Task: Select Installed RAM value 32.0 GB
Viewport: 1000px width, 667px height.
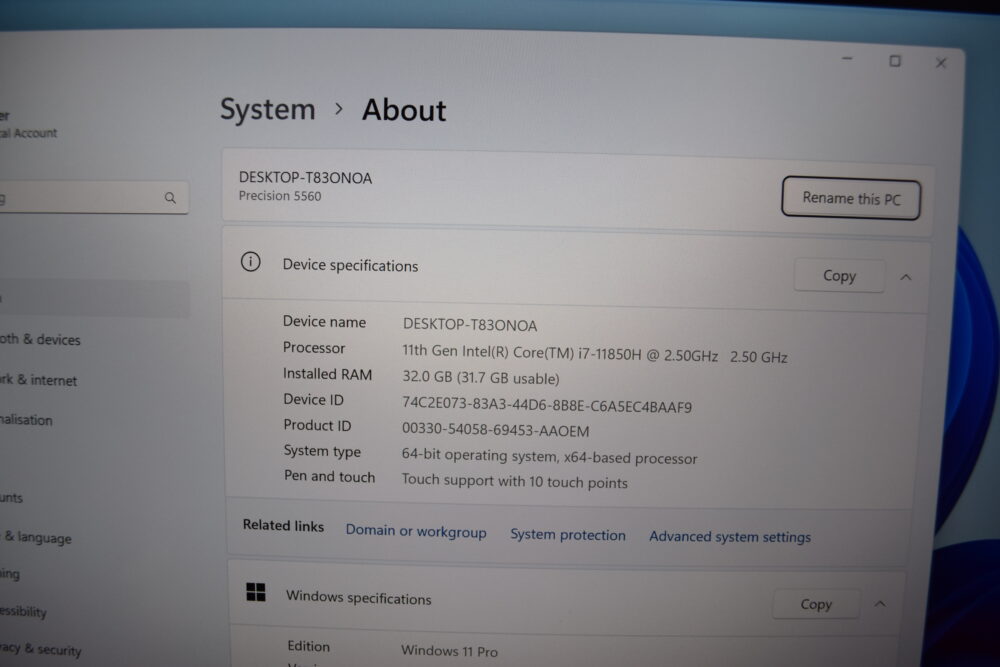Action: (x=480, y=377)
